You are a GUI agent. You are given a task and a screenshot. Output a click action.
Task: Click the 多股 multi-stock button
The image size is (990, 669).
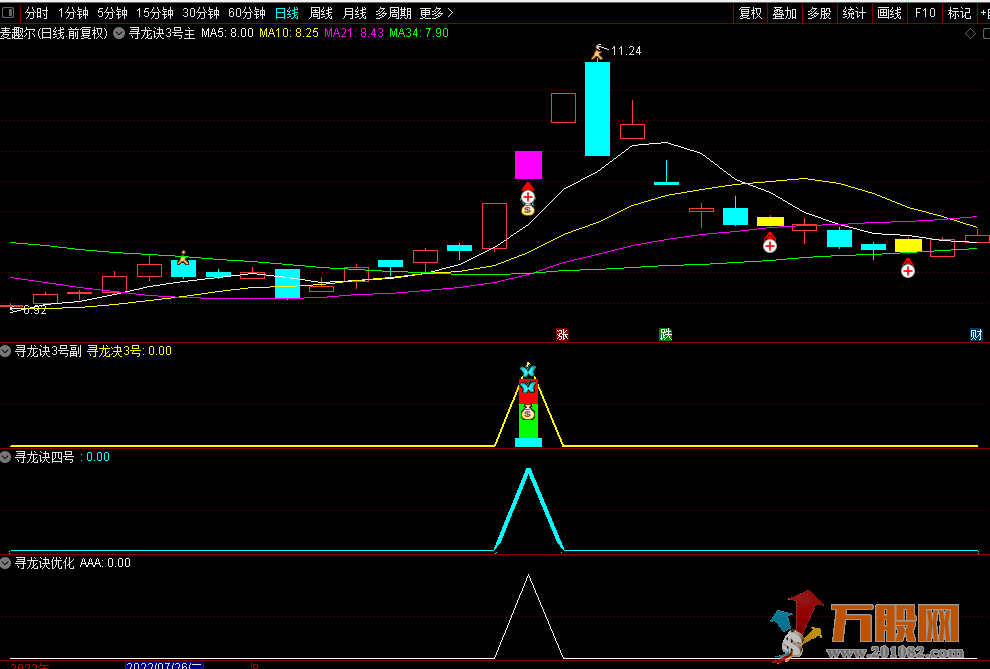coord(820,13)
